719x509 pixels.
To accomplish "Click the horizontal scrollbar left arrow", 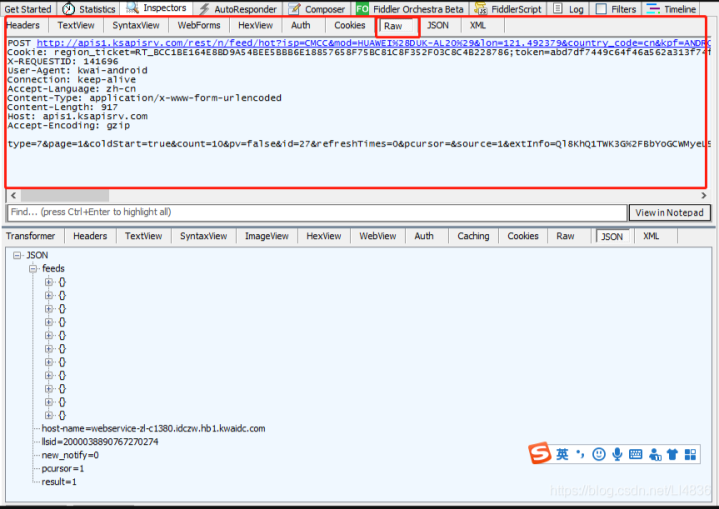I will point(14,196).
